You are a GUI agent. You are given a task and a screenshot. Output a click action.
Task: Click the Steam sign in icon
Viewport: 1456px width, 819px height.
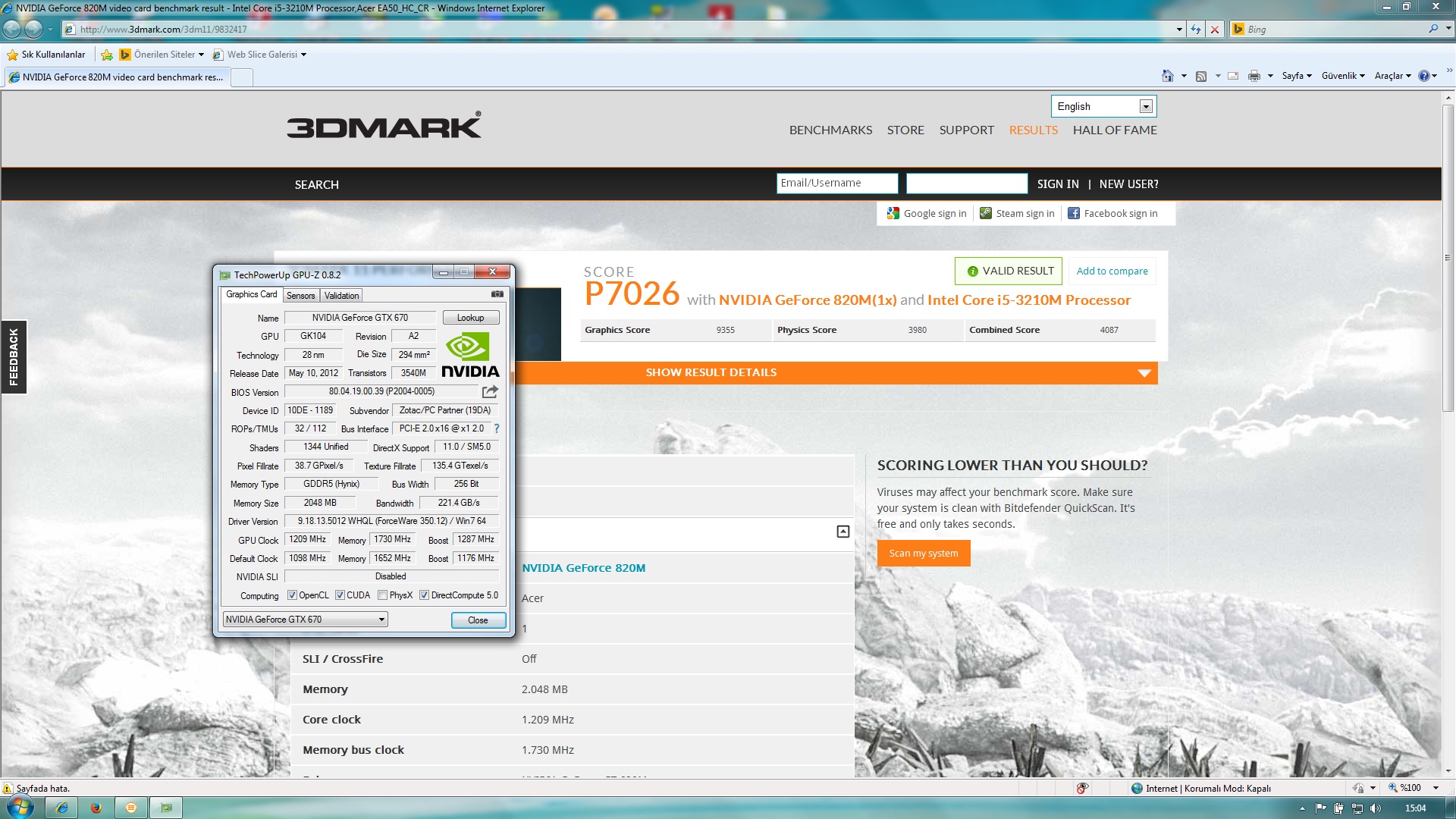point(986,214)
